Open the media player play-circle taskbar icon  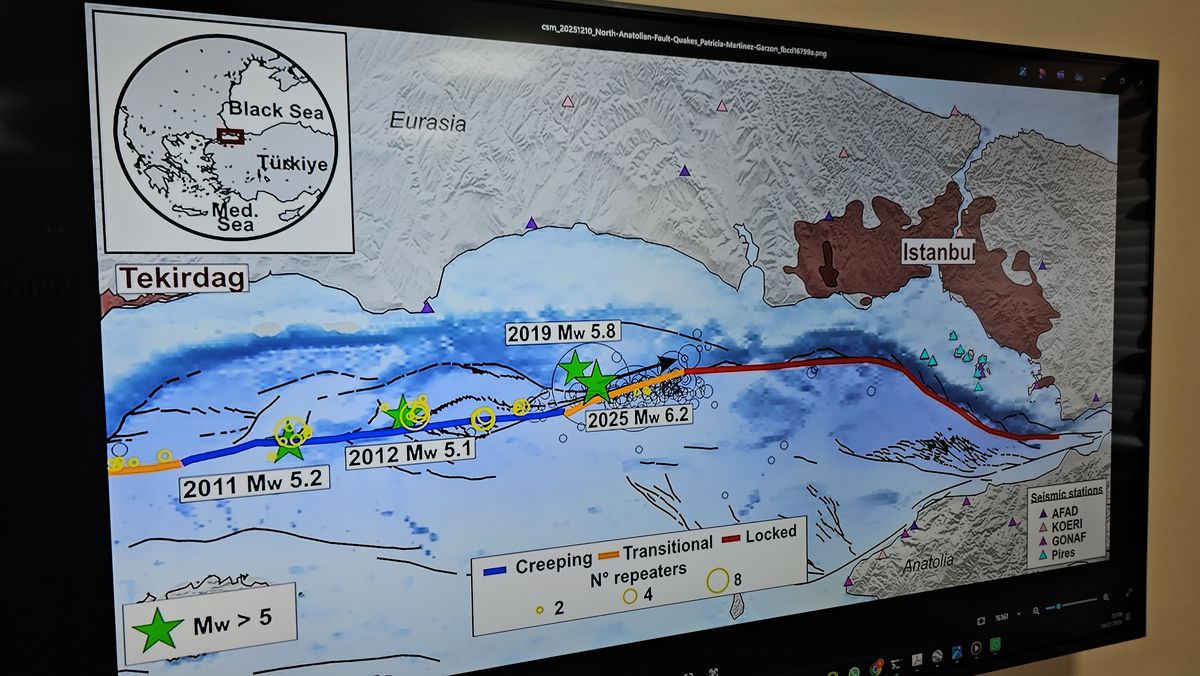[976, 648]
